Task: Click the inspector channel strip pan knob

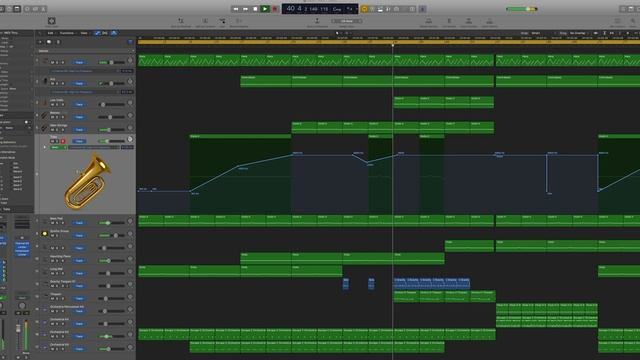Action: 22,305
